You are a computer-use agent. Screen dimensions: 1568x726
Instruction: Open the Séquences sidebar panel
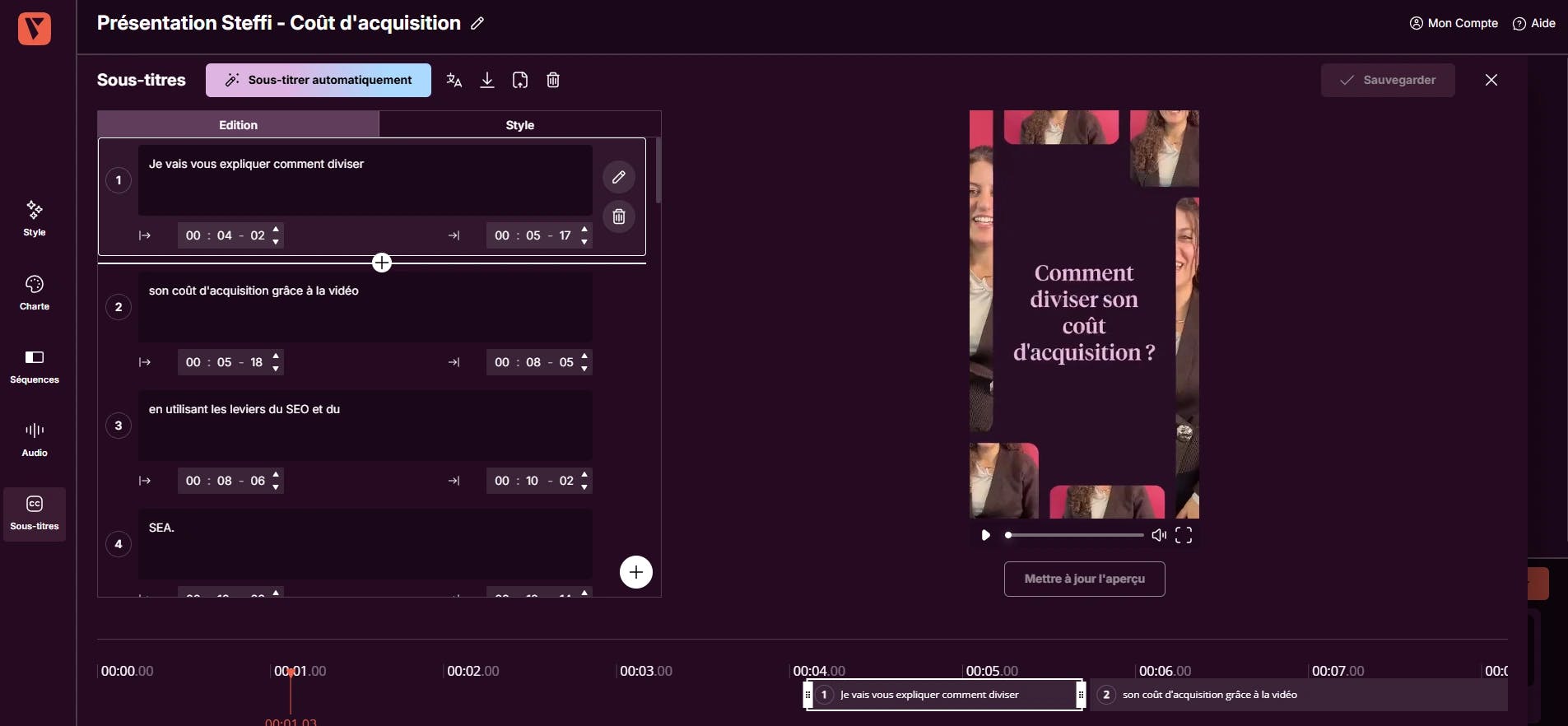tap(35, 366)
